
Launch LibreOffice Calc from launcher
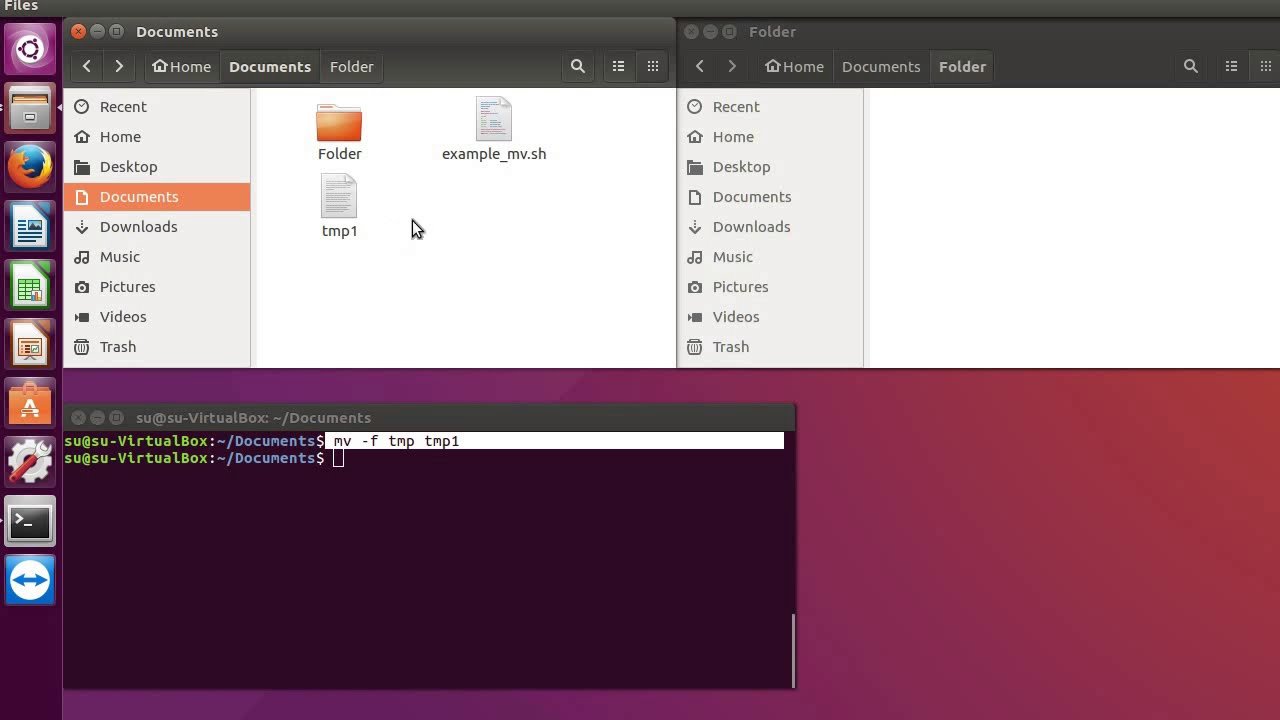(30, 285)
